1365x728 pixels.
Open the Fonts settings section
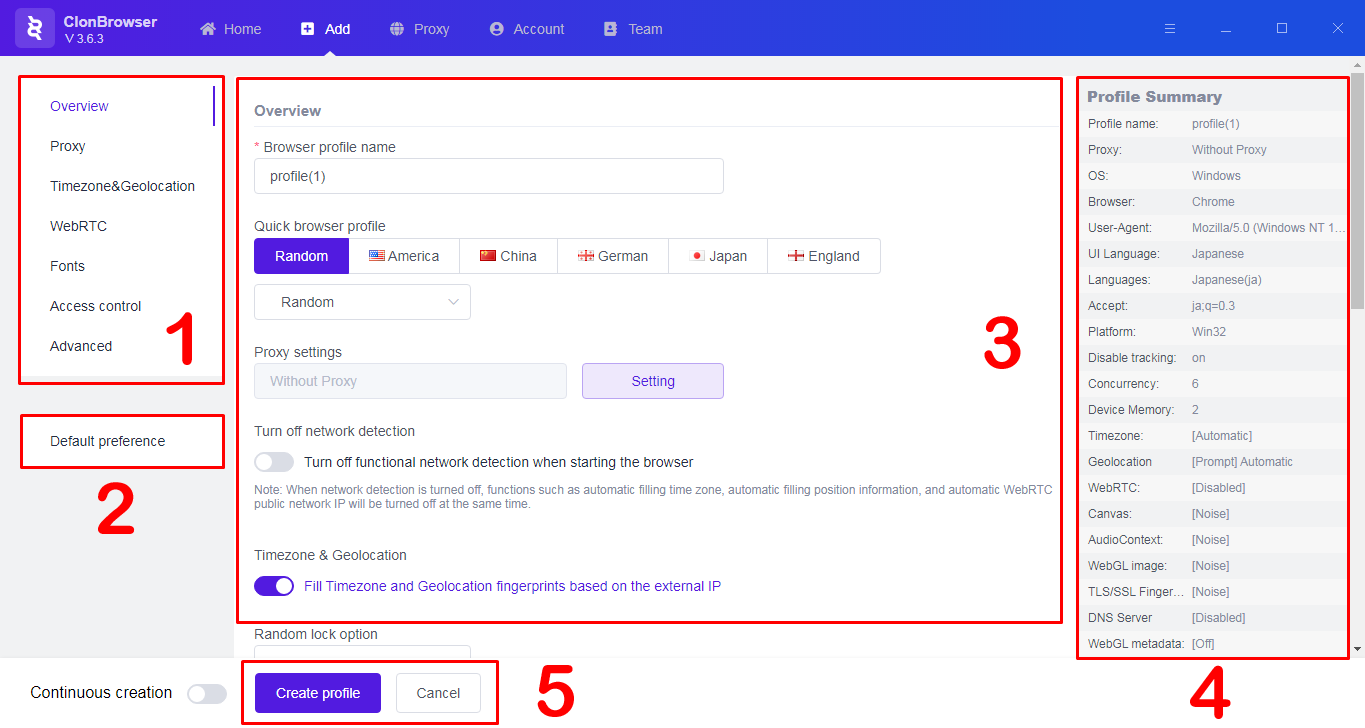(67, 266)
